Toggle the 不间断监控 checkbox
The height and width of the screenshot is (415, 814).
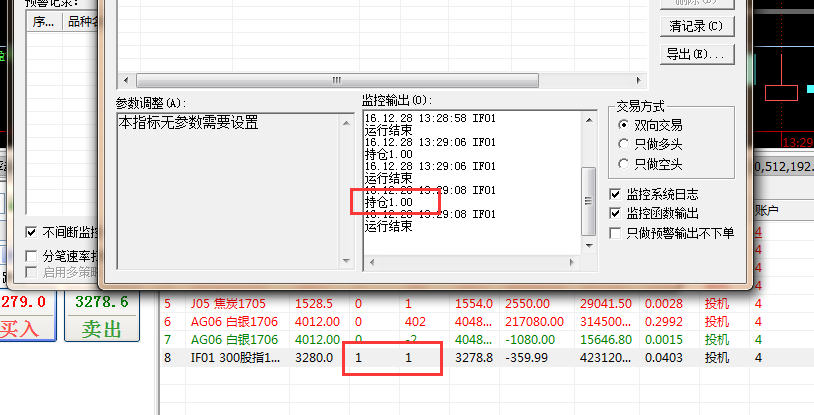pyautogui.click(x=31, y=232)
